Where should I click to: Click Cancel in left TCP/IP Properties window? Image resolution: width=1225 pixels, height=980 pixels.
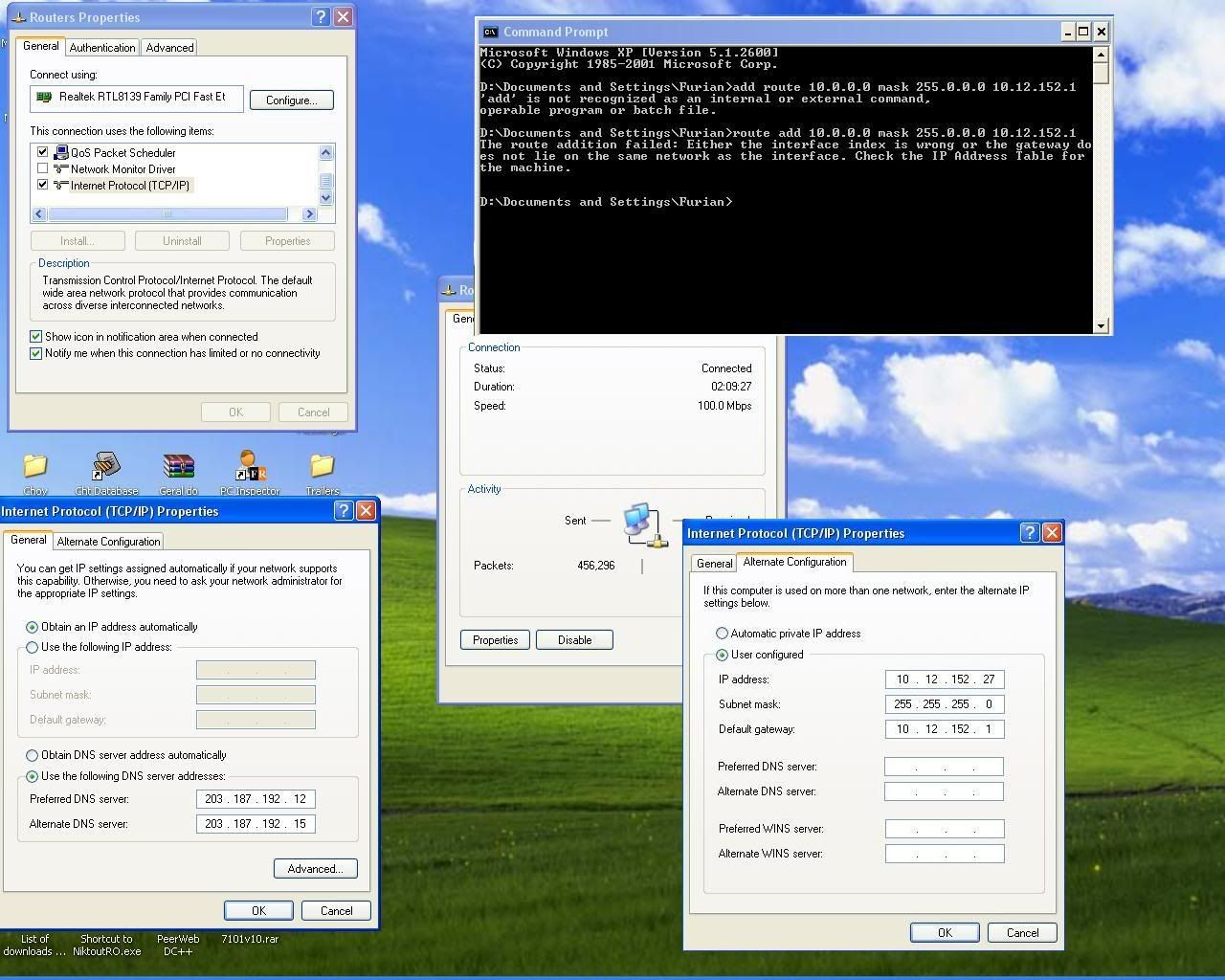pyautogui.click(x=336, y=911)
